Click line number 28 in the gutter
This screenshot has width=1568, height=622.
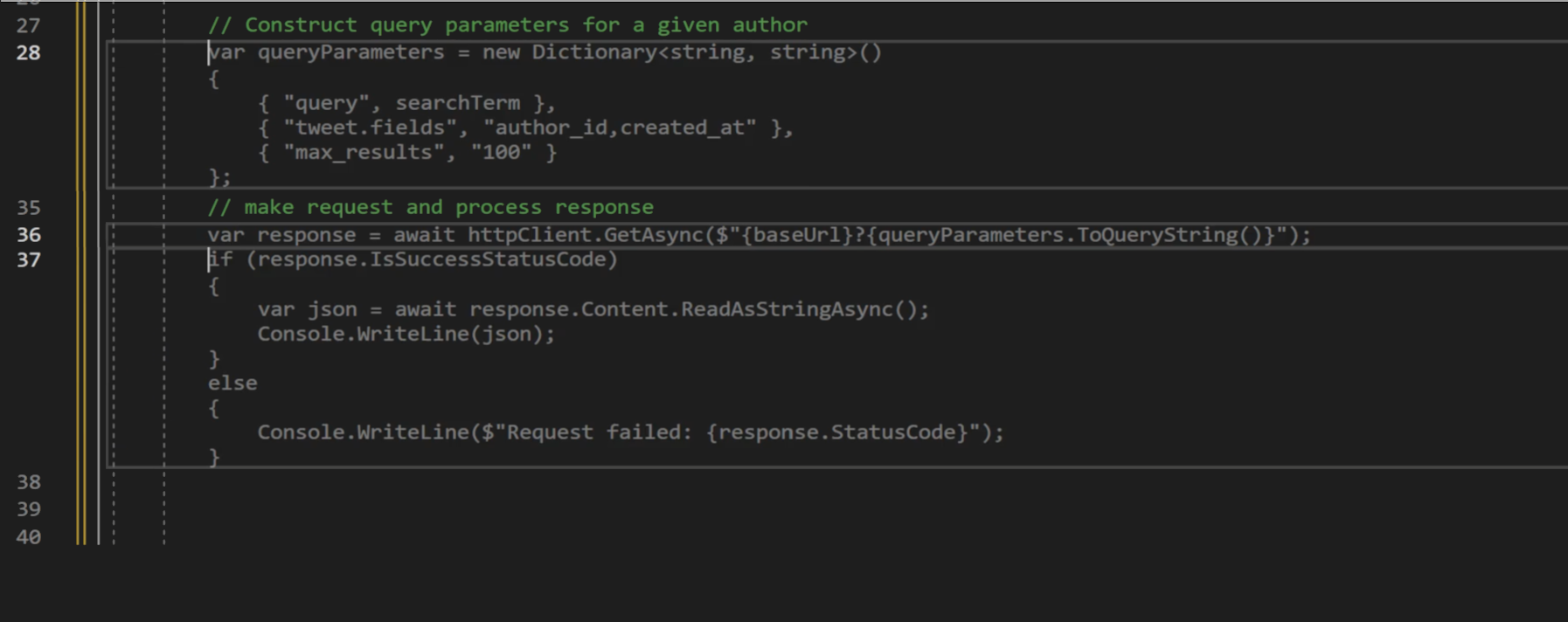(x=29, y=52)
